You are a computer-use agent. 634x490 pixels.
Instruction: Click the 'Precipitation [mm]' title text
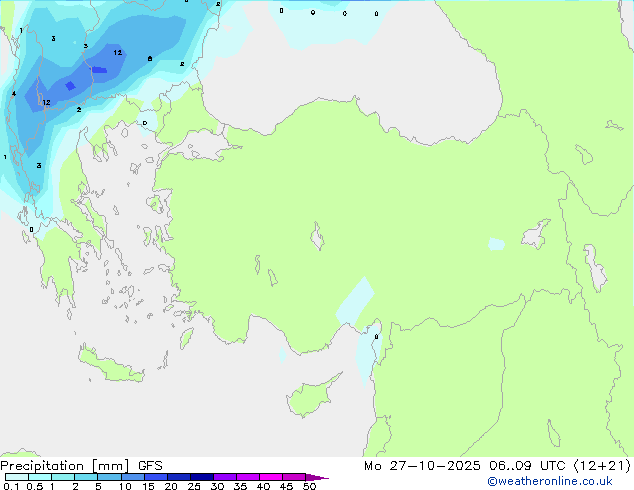click(65, 466)
